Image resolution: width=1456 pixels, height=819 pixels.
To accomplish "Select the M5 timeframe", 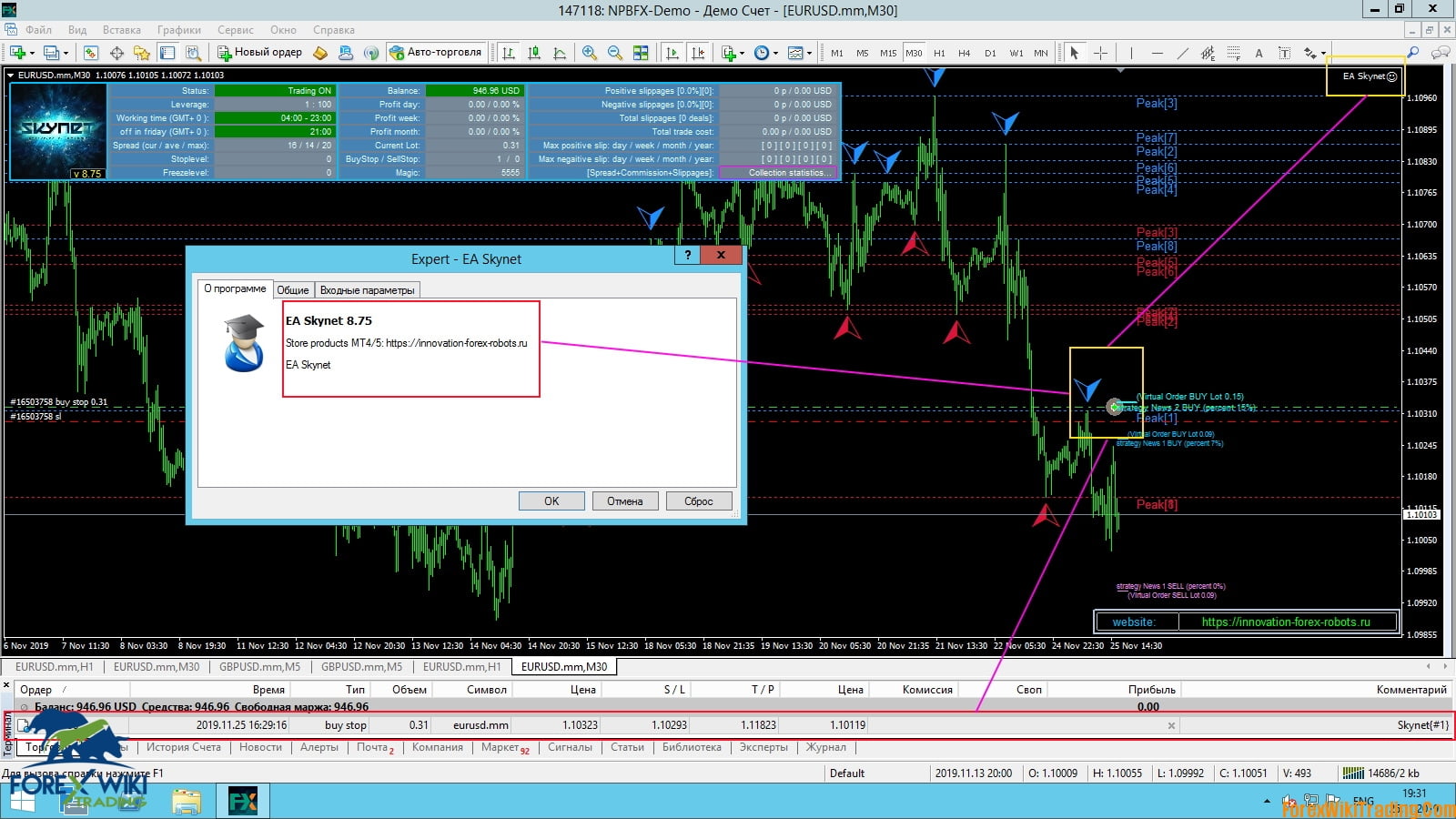I will (862, 53).
